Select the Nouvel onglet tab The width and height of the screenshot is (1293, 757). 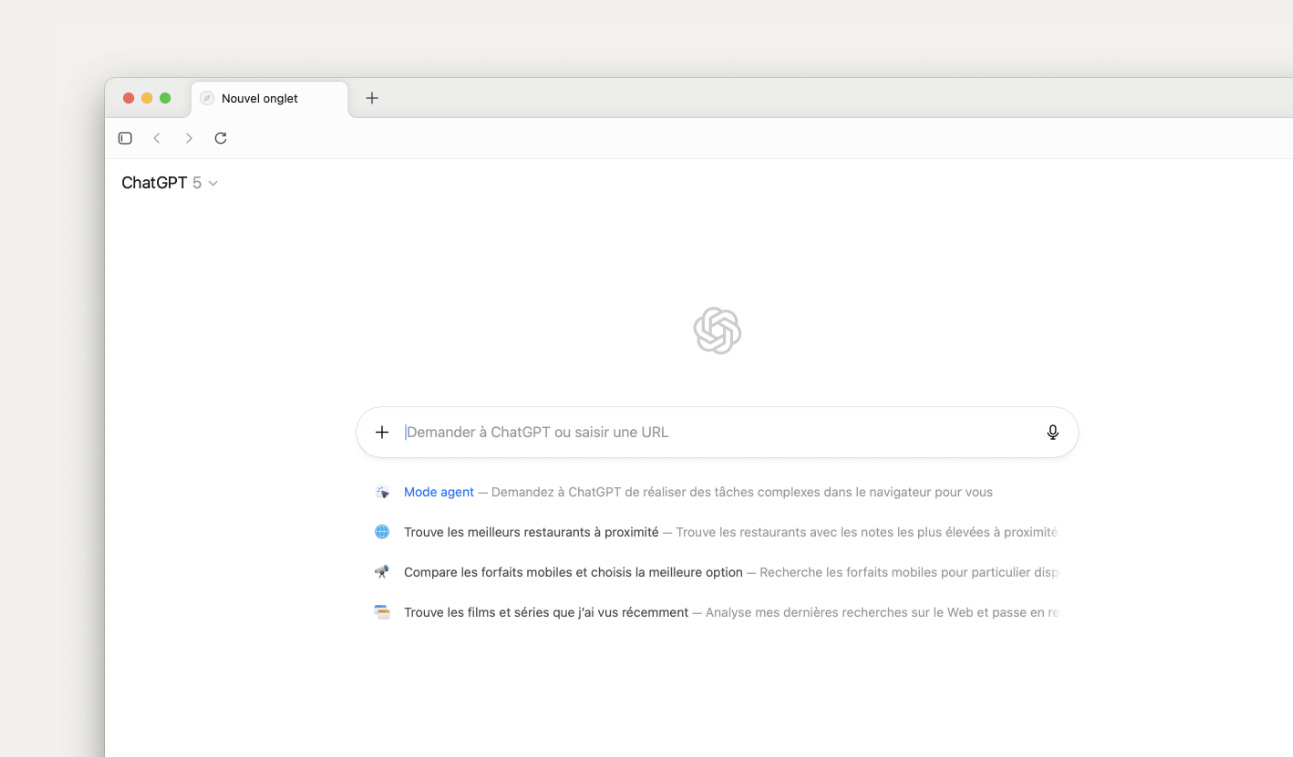270,98
